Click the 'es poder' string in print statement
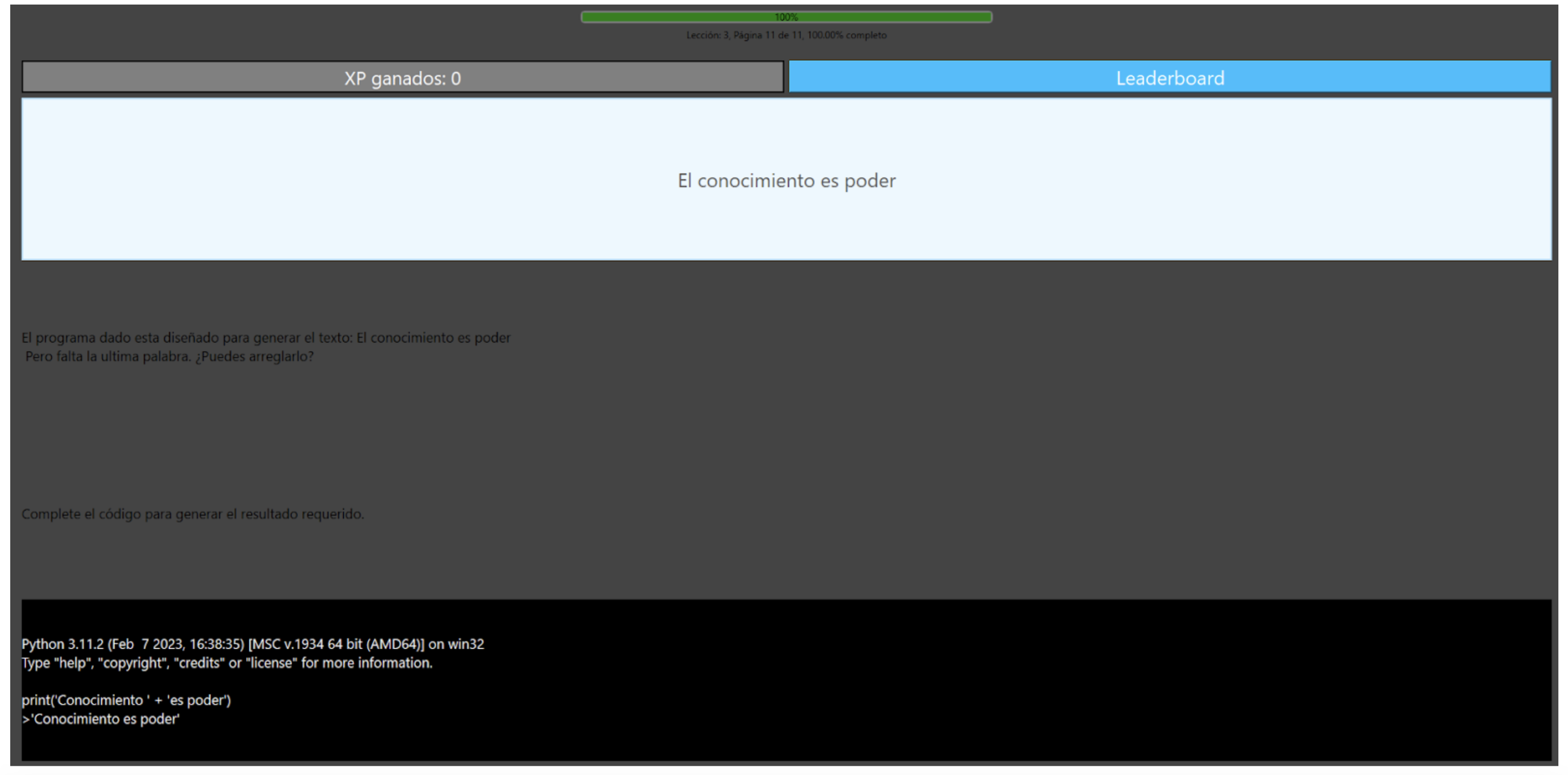1568x775 pixels. 196,700
